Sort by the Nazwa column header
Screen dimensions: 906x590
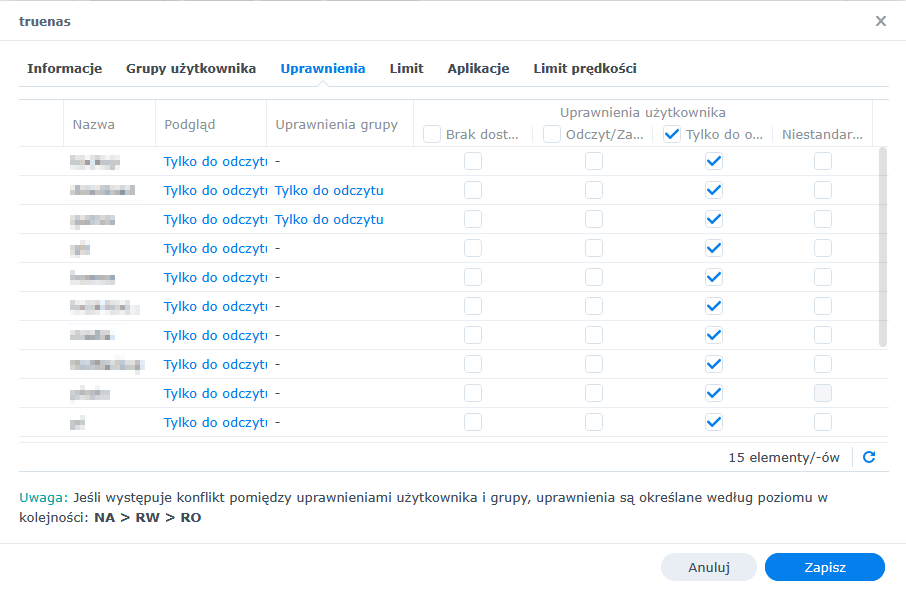[94, 125]
